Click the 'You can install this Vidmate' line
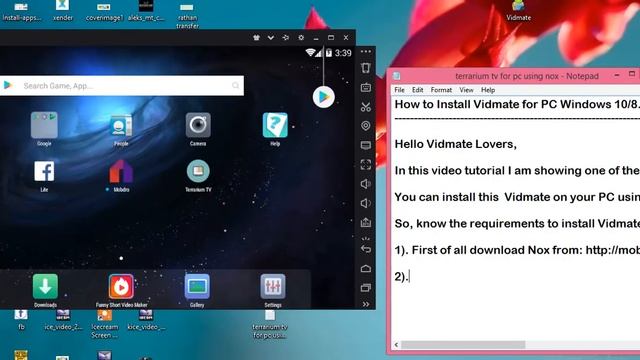 (x=517, y=197)
